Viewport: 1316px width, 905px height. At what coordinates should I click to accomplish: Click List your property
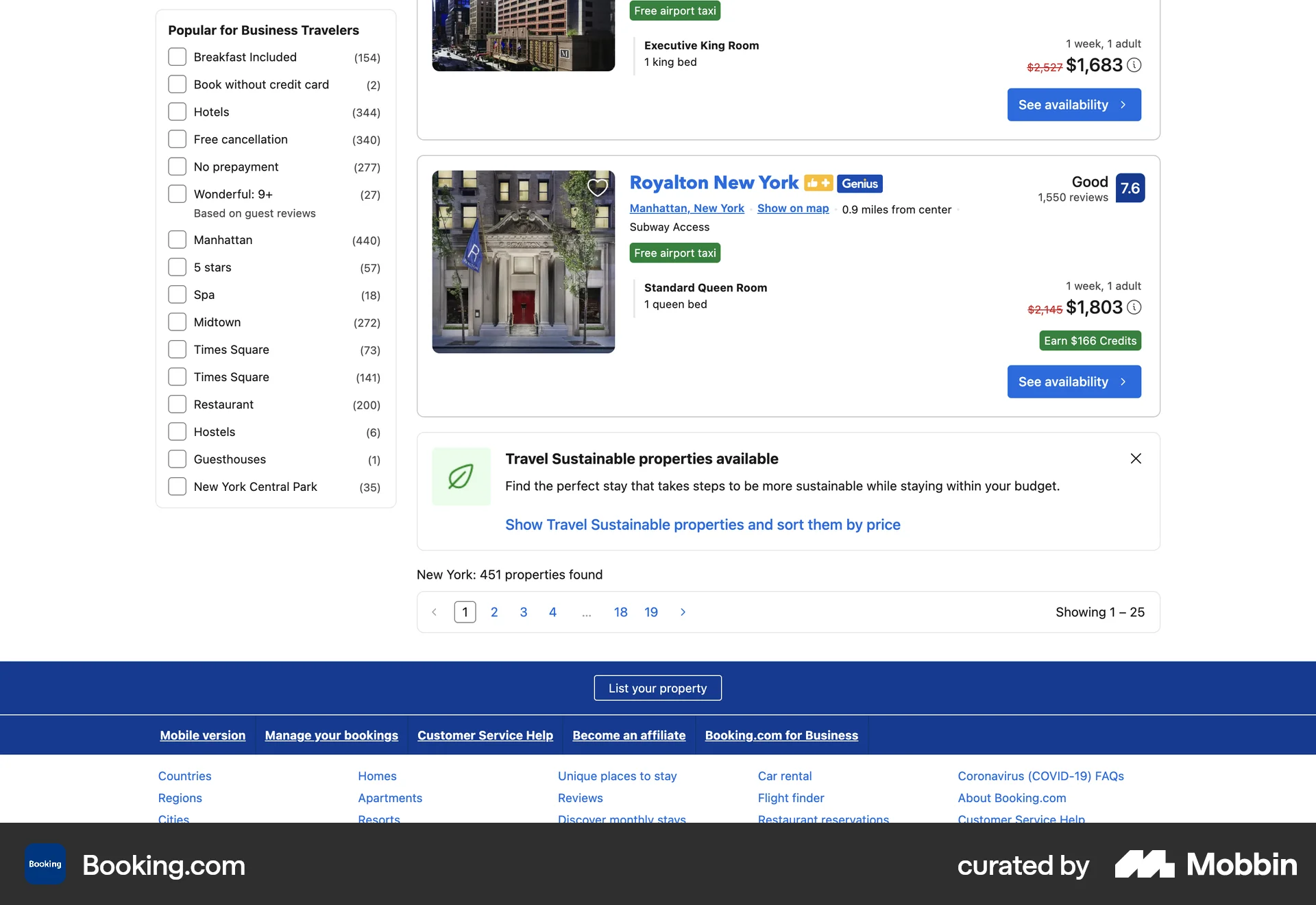[x=657, y=688]
